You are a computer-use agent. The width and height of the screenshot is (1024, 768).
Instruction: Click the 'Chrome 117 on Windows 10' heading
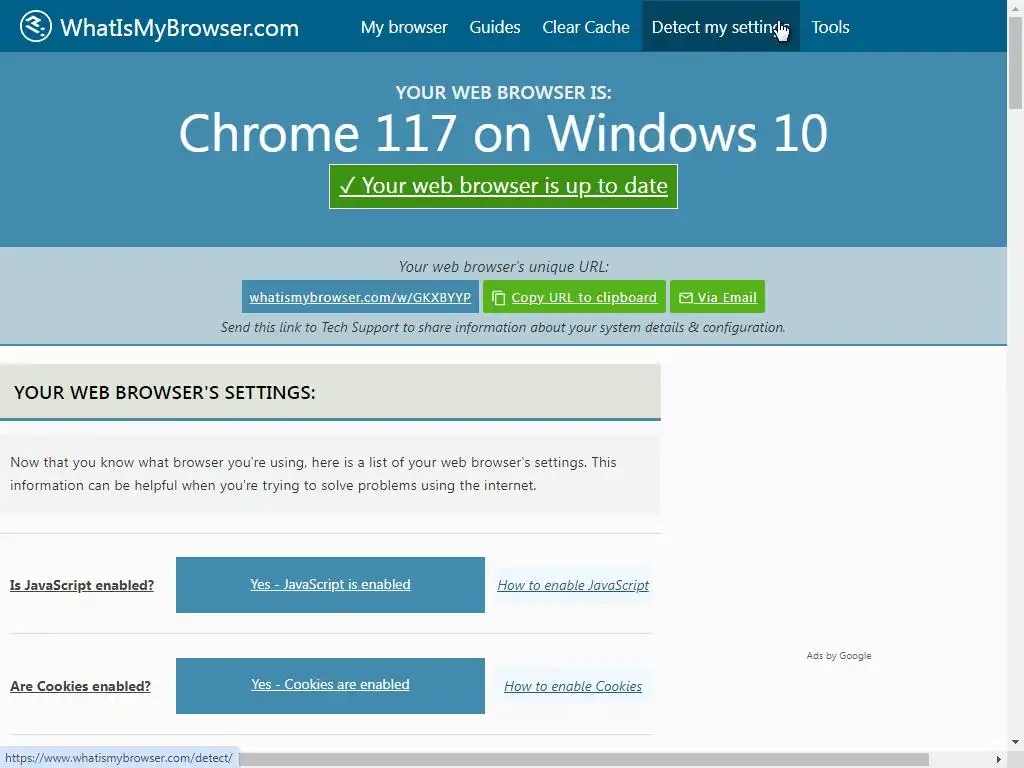tap(504, 133)
